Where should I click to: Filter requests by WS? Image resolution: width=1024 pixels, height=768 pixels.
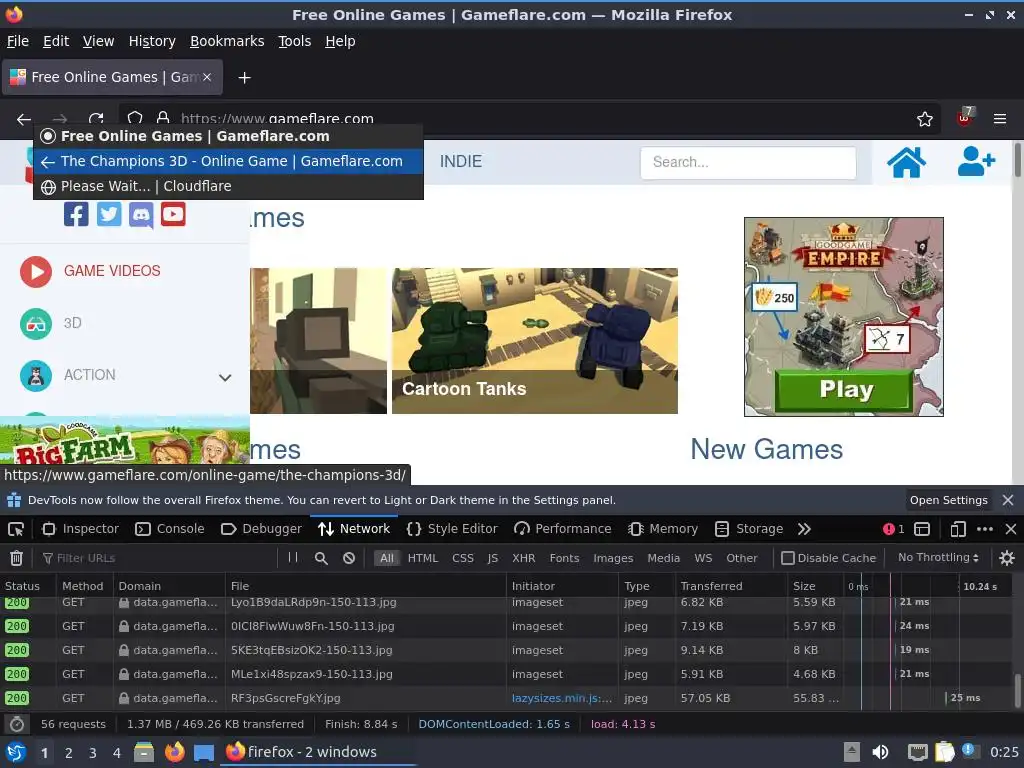click(x=703, y=558)
